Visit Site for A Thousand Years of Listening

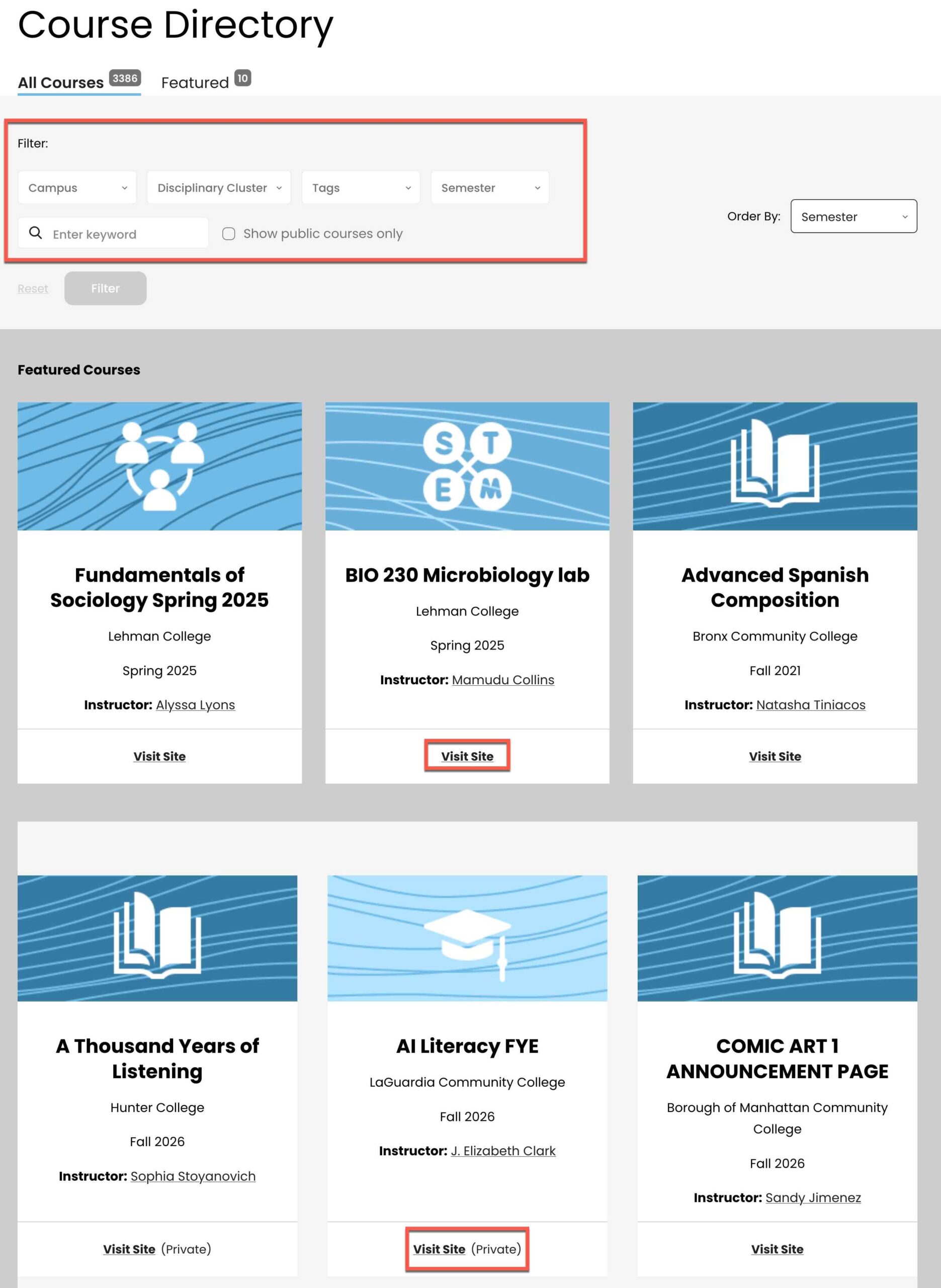pos(129,1249)
